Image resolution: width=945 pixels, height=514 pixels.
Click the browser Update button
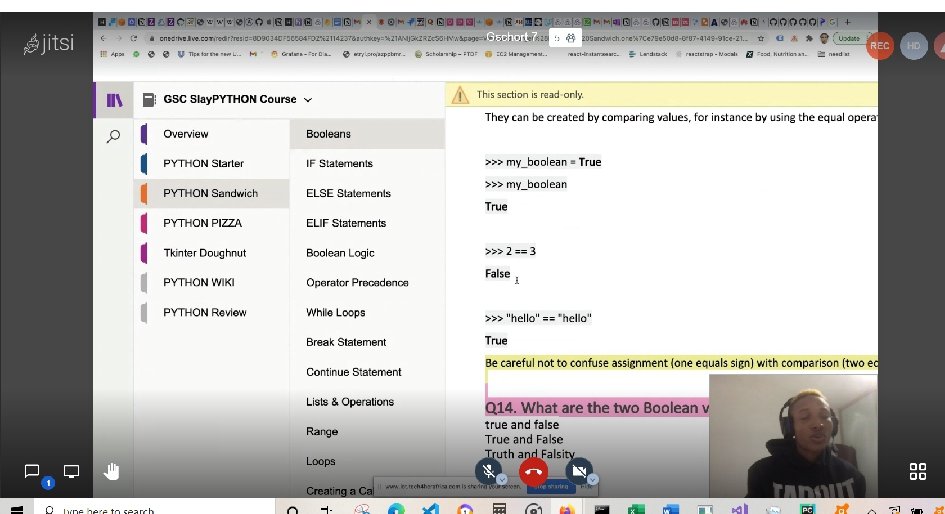(849, 38)
